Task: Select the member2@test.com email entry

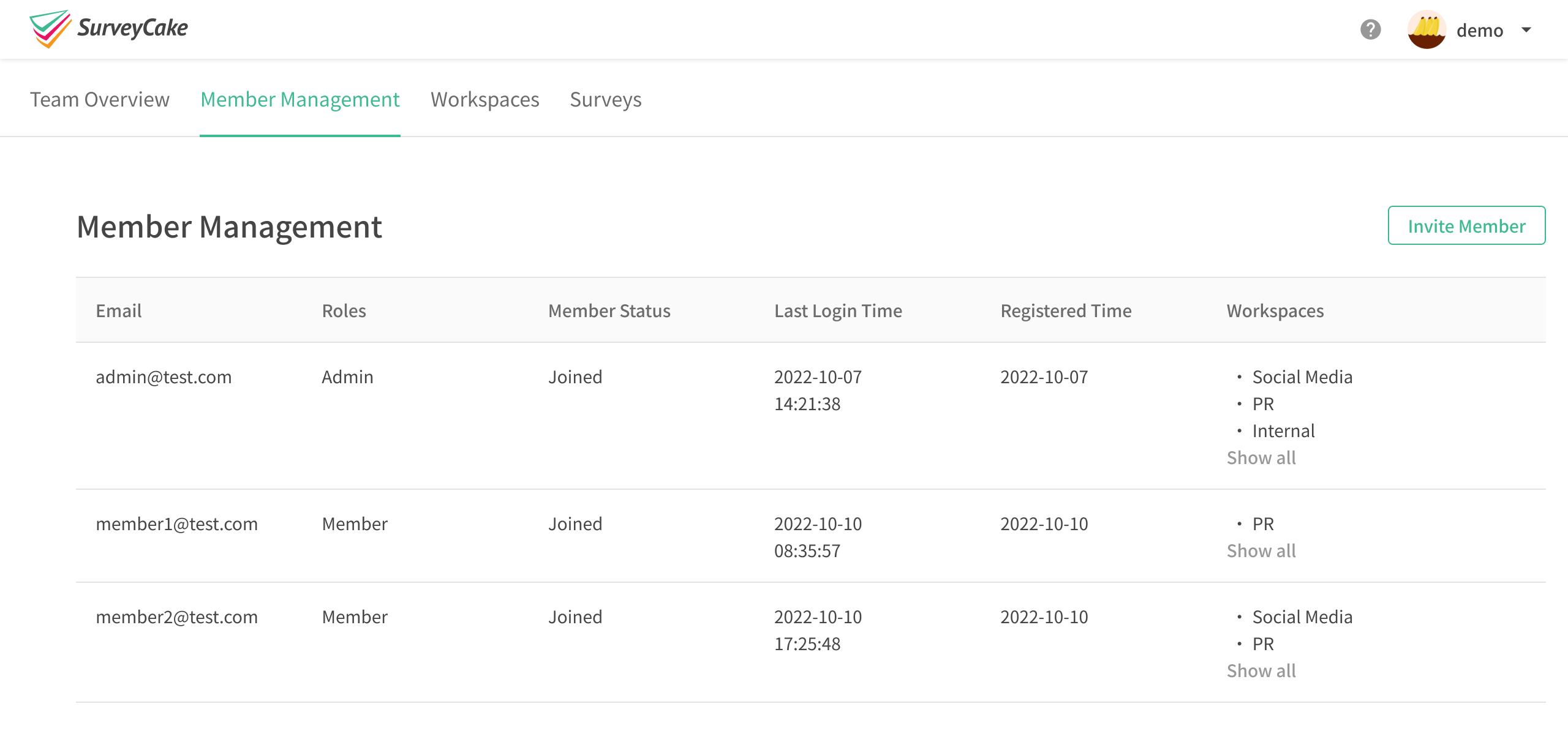Action: click(177, 617)
